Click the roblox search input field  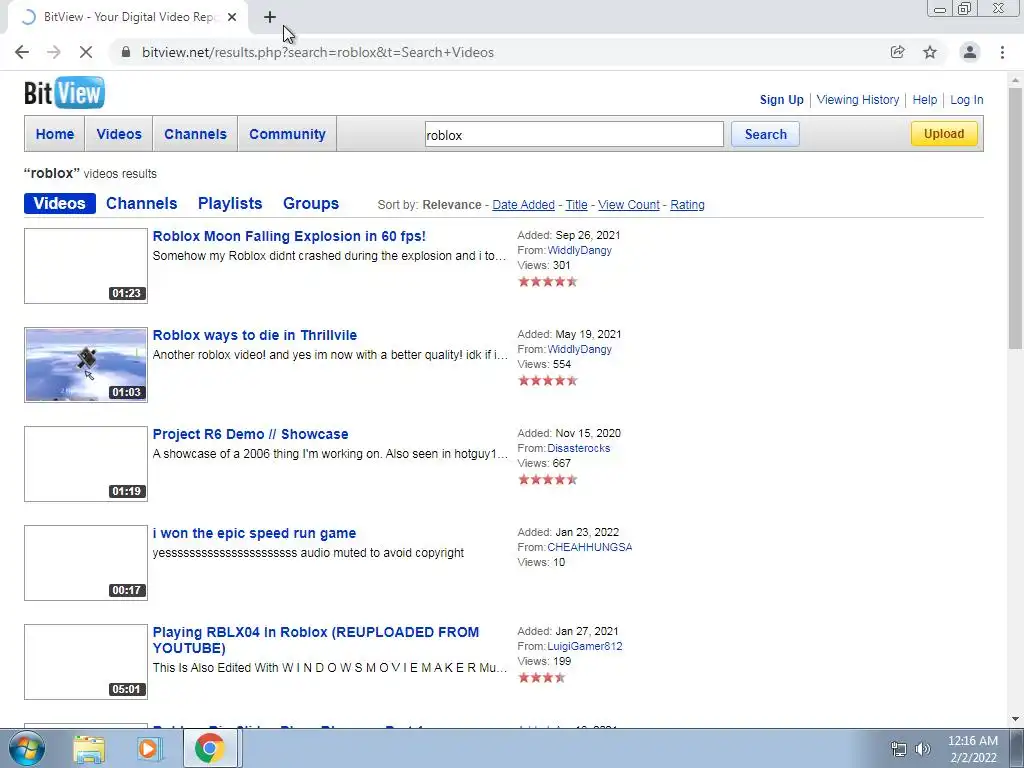point(574,135)
